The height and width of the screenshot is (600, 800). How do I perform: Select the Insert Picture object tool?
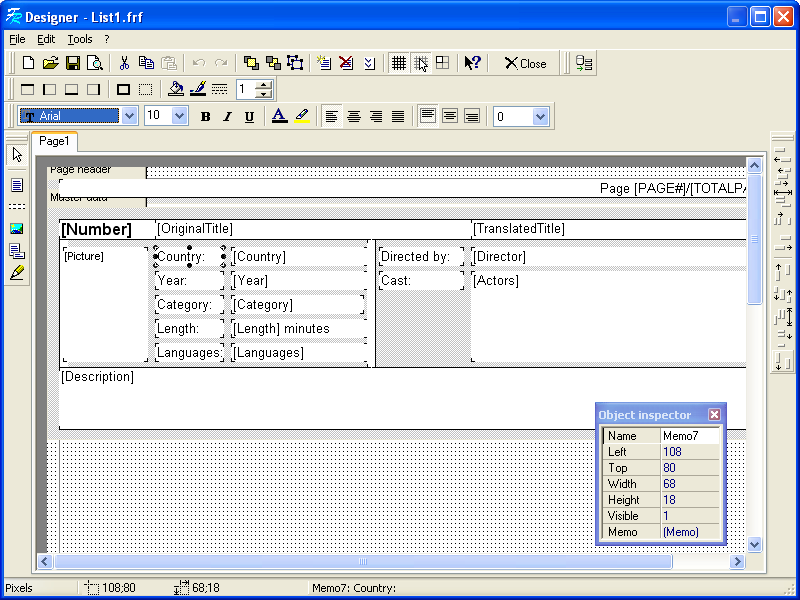17,229
